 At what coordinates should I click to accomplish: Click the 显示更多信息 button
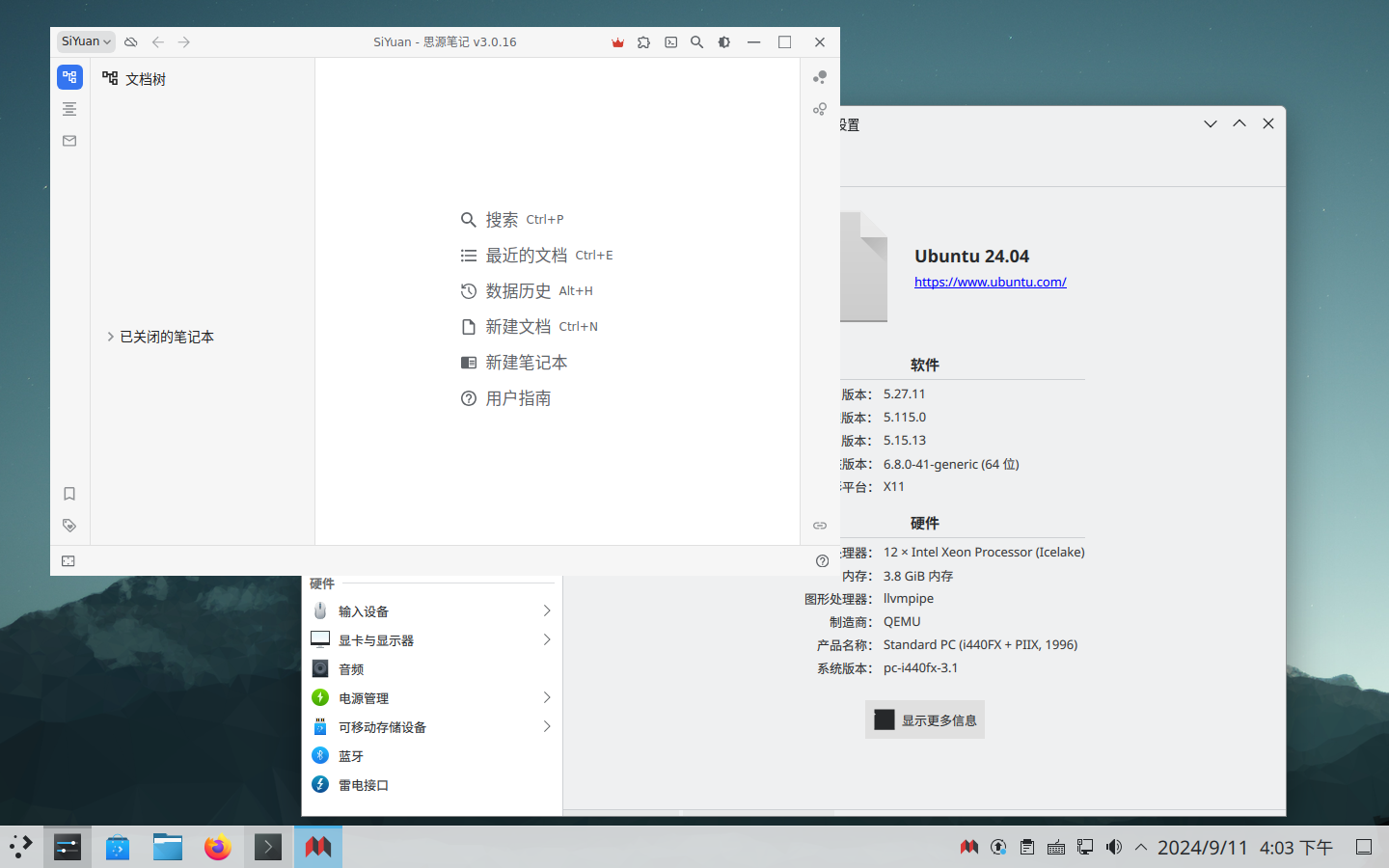click(925, 719)
